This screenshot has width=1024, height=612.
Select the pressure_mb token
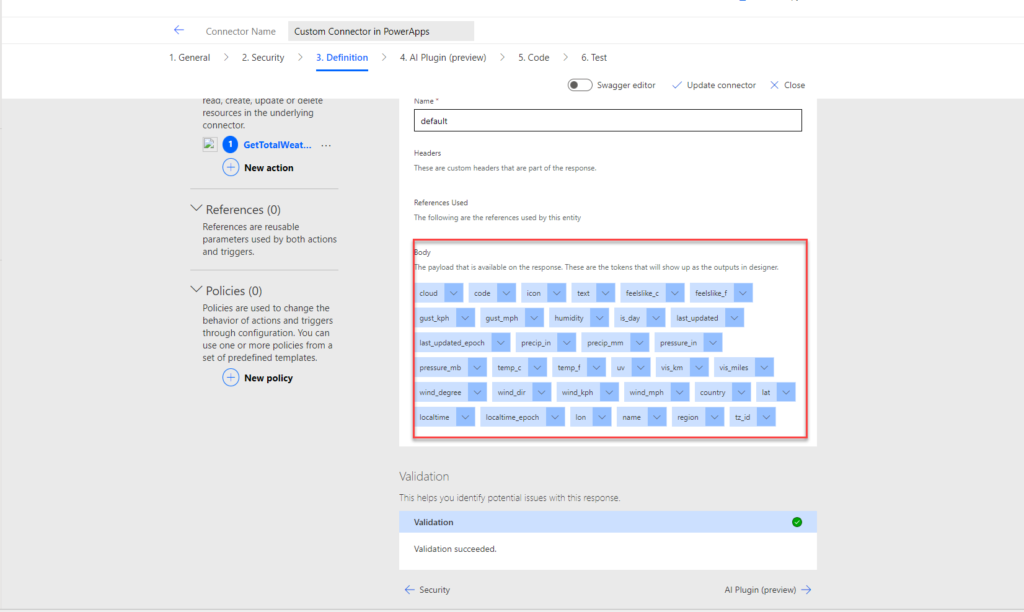point(440,368)
